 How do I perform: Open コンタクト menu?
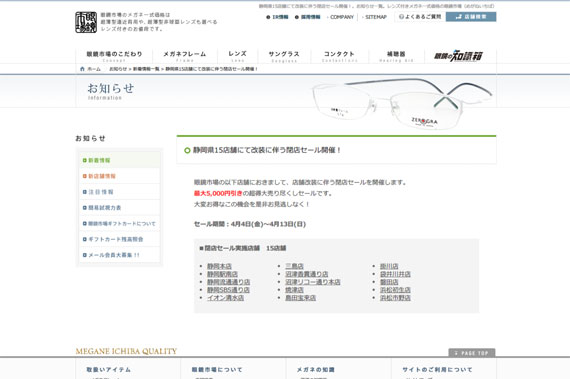[x=339, y=56]
